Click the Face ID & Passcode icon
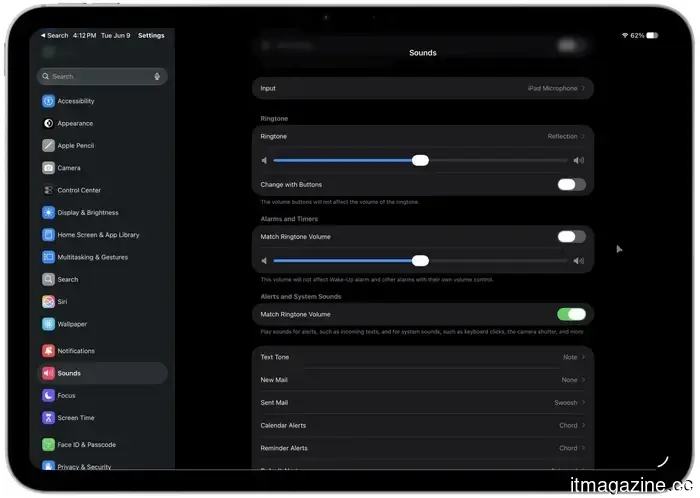This screenshot has height=498, width=700. point(48,444)
